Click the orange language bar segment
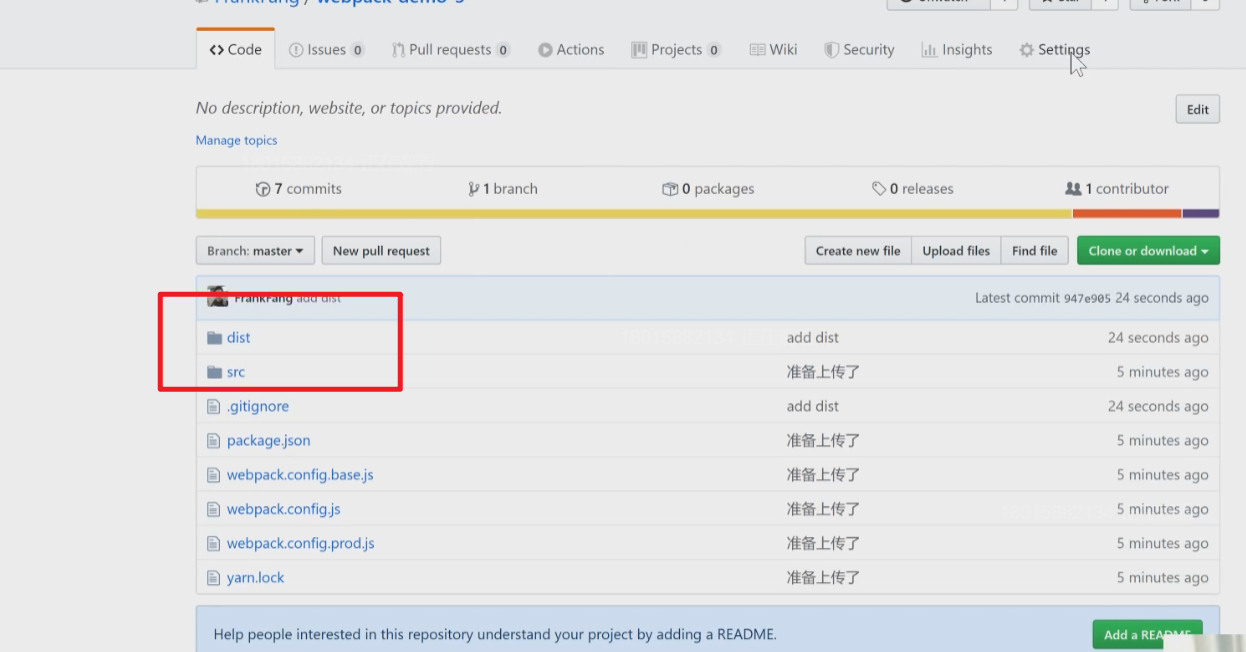 [x=1127, y=214]
